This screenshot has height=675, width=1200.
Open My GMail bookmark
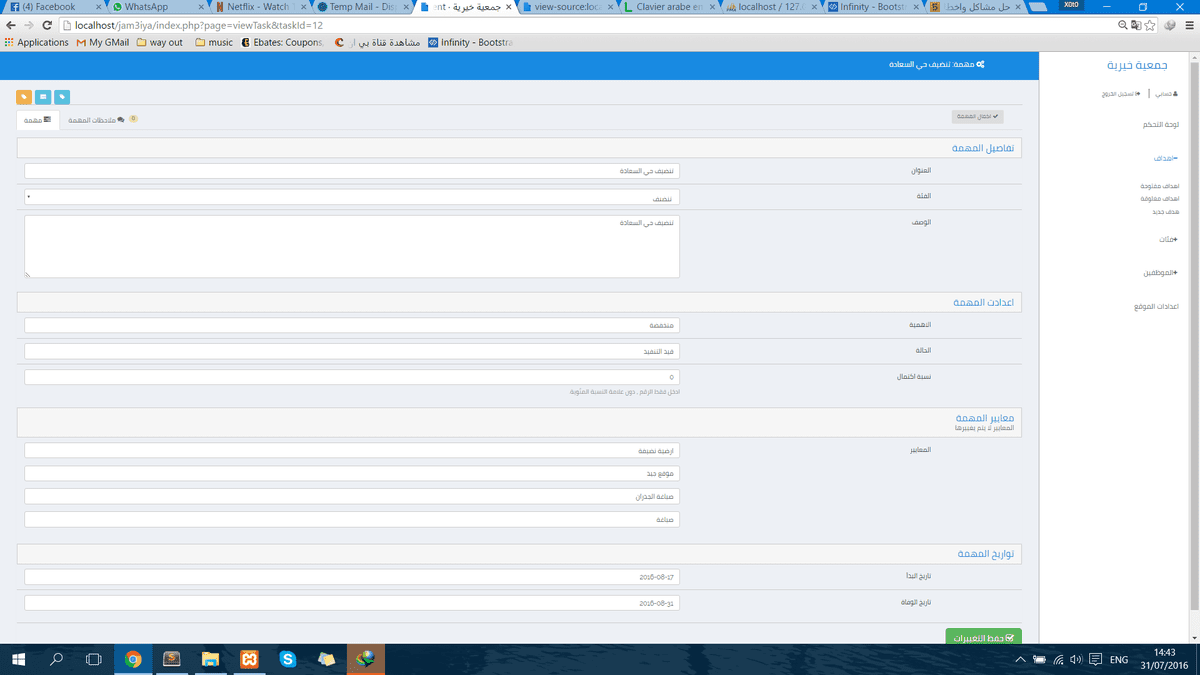pos(103,42)
